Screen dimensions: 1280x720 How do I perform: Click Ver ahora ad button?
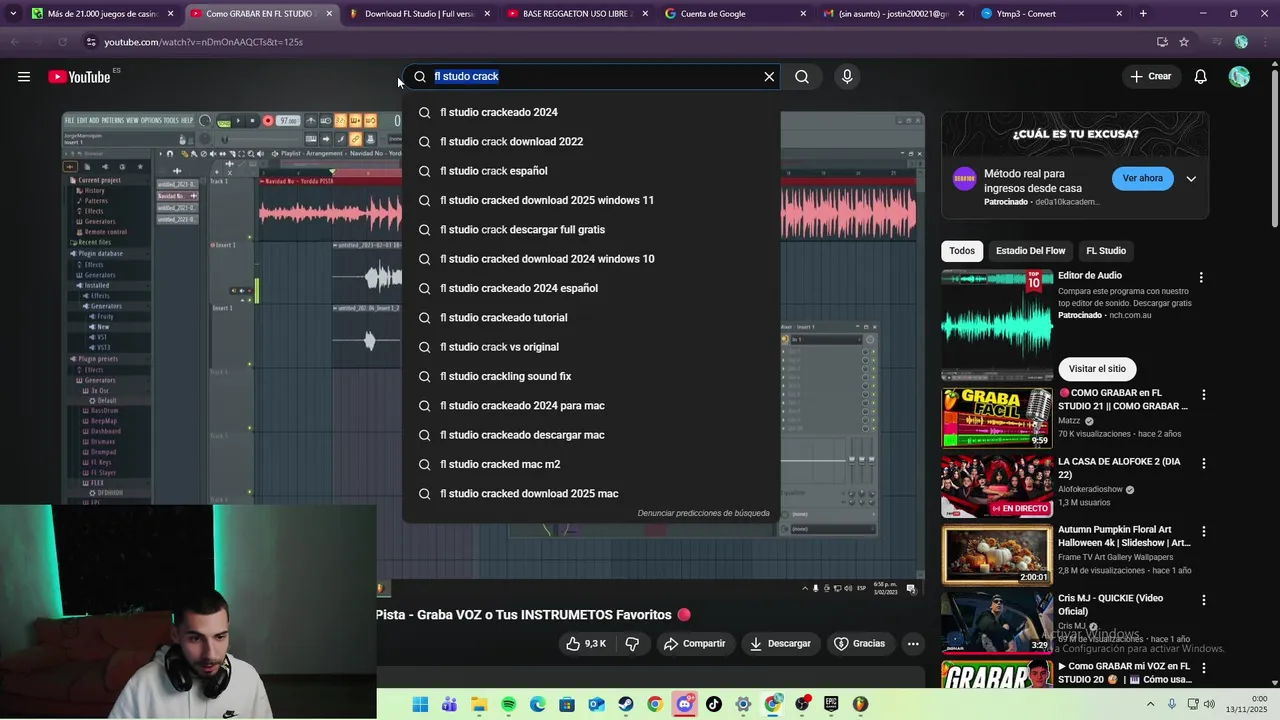(1142, 179)
